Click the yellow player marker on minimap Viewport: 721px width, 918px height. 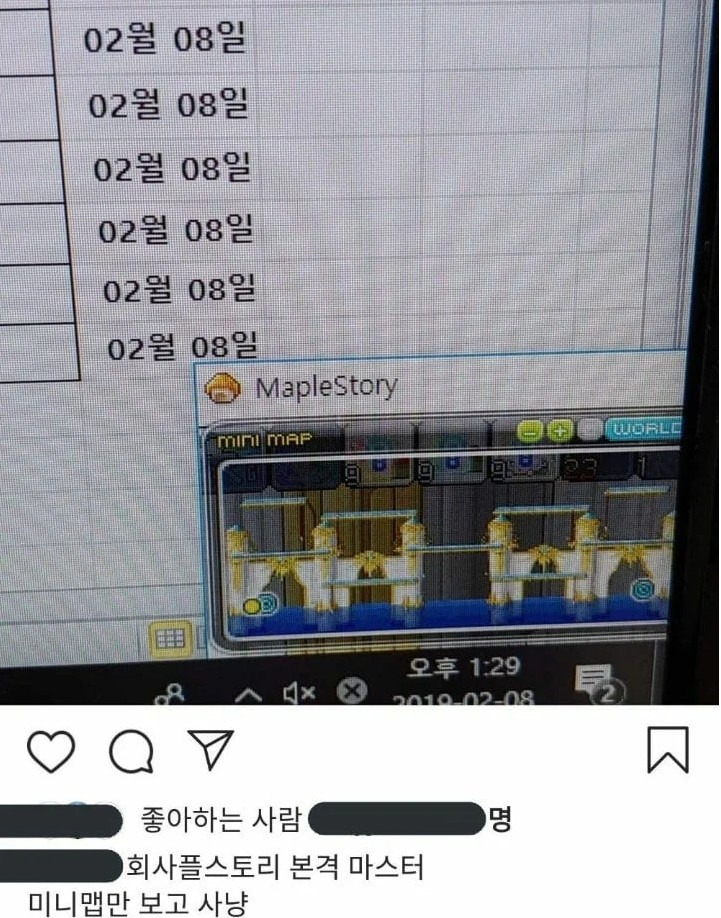click(x=252, y=606)
